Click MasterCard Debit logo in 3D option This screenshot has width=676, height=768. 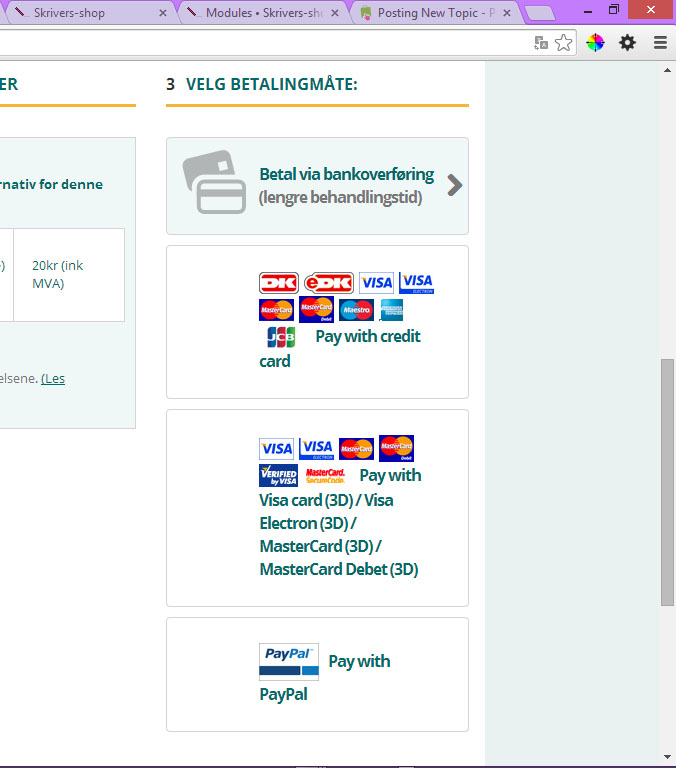[x=396, y=448]
